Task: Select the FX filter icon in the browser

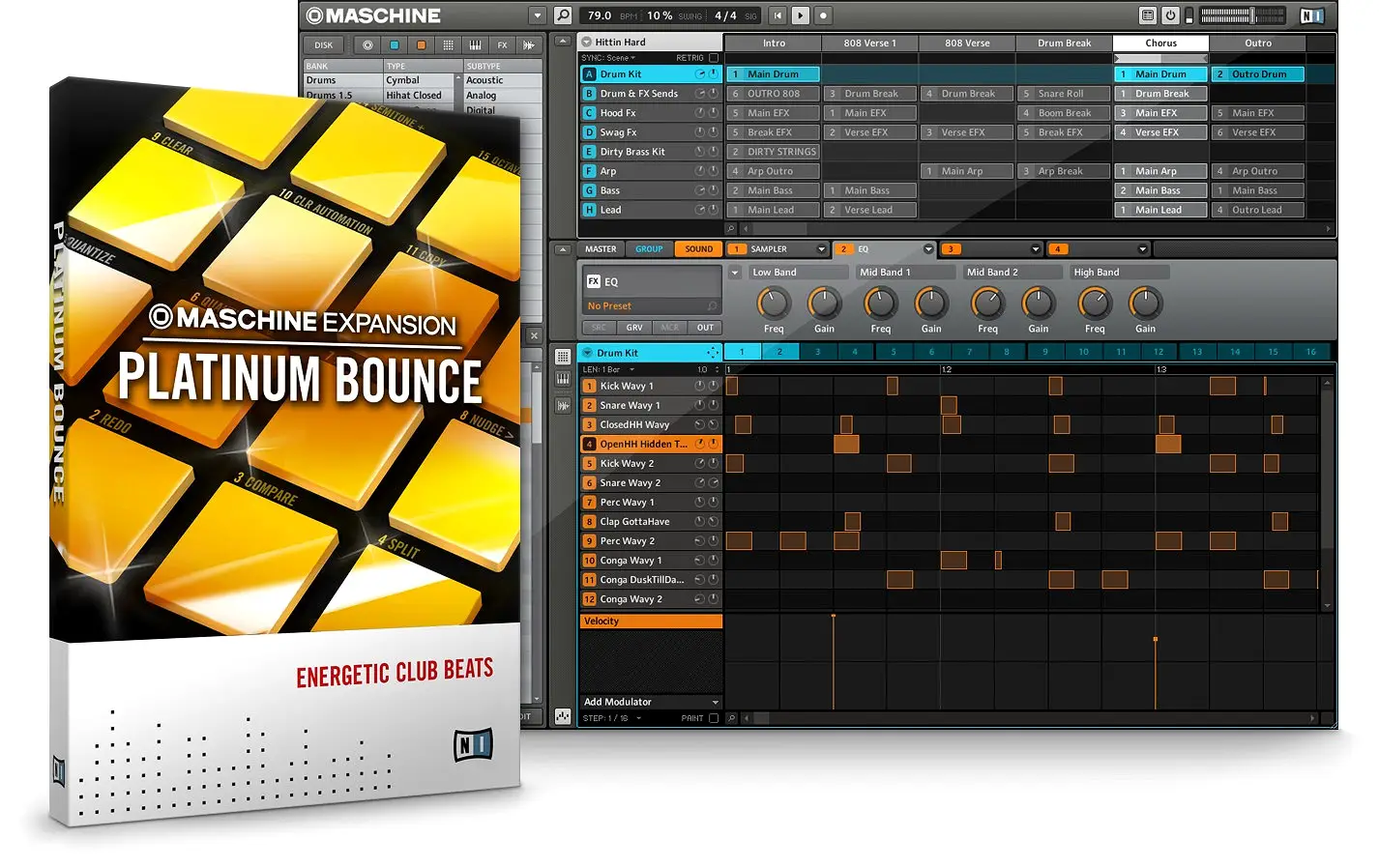Action: [502, 45]
